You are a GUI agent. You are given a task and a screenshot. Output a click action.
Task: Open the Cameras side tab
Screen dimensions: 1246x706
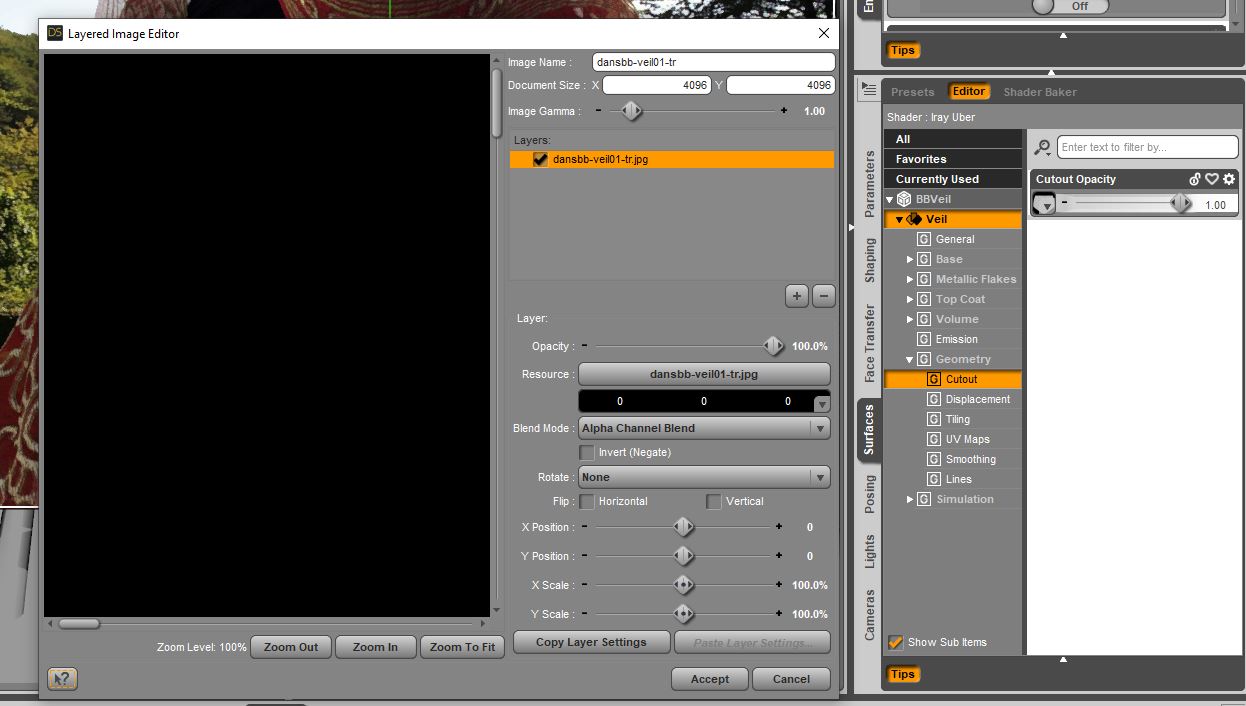869,614
